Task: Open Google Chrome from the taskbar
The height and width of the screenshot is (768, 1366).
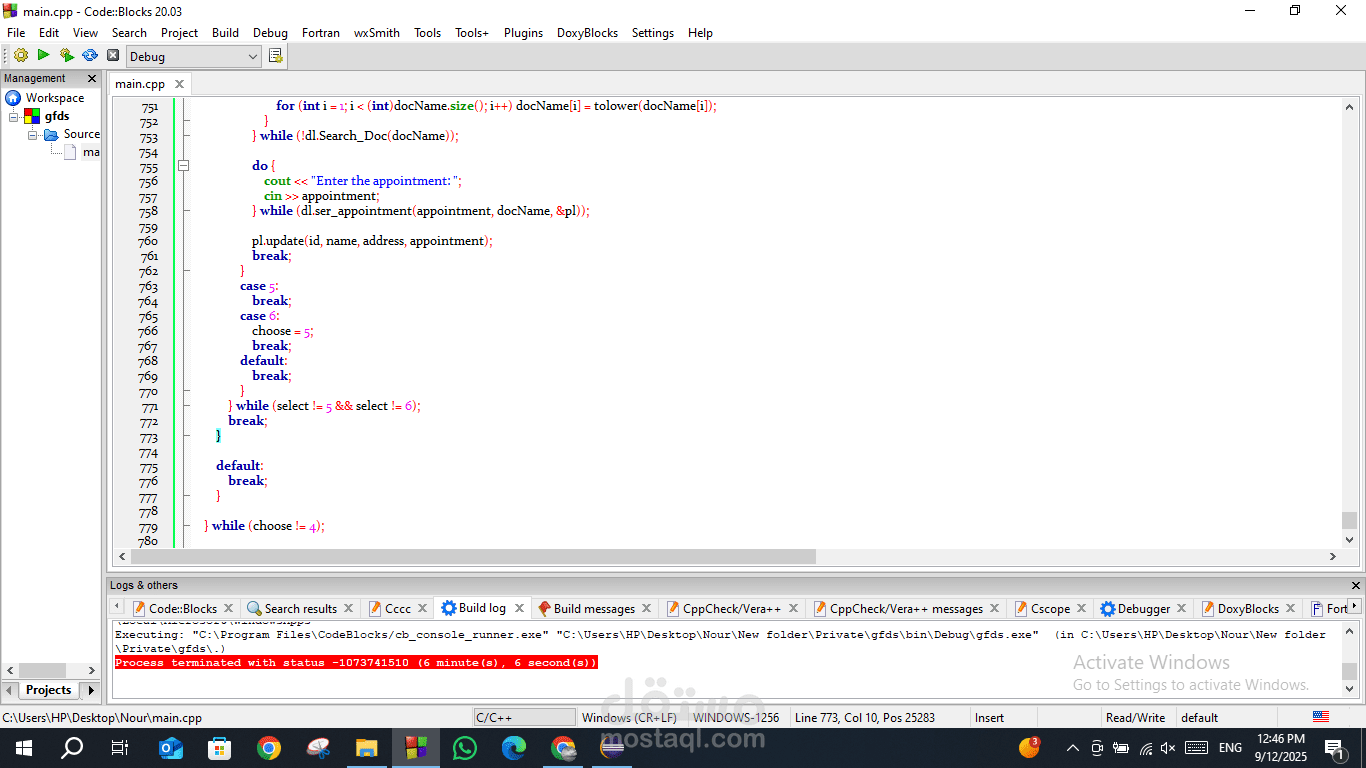Action: tap(269, 747)
